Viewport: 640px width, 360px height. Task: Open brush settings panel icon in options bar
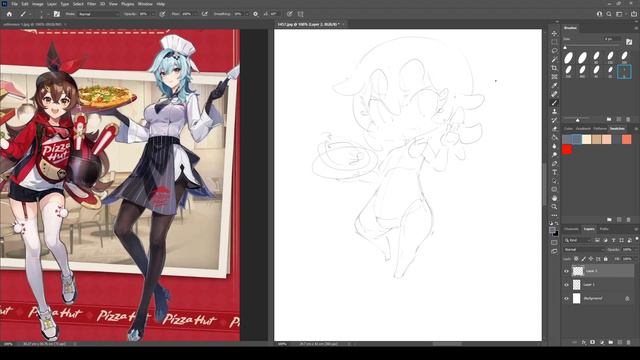[x=57, y=14]
